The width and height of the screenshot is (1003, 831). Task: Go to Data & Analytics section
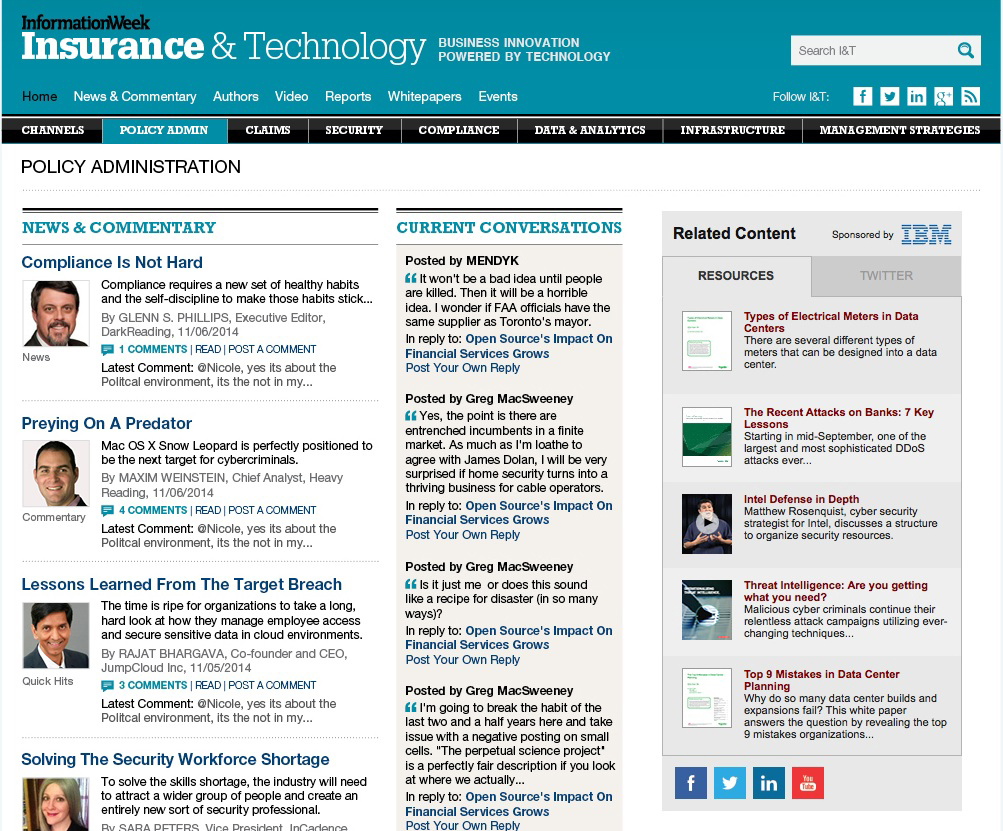589,130
